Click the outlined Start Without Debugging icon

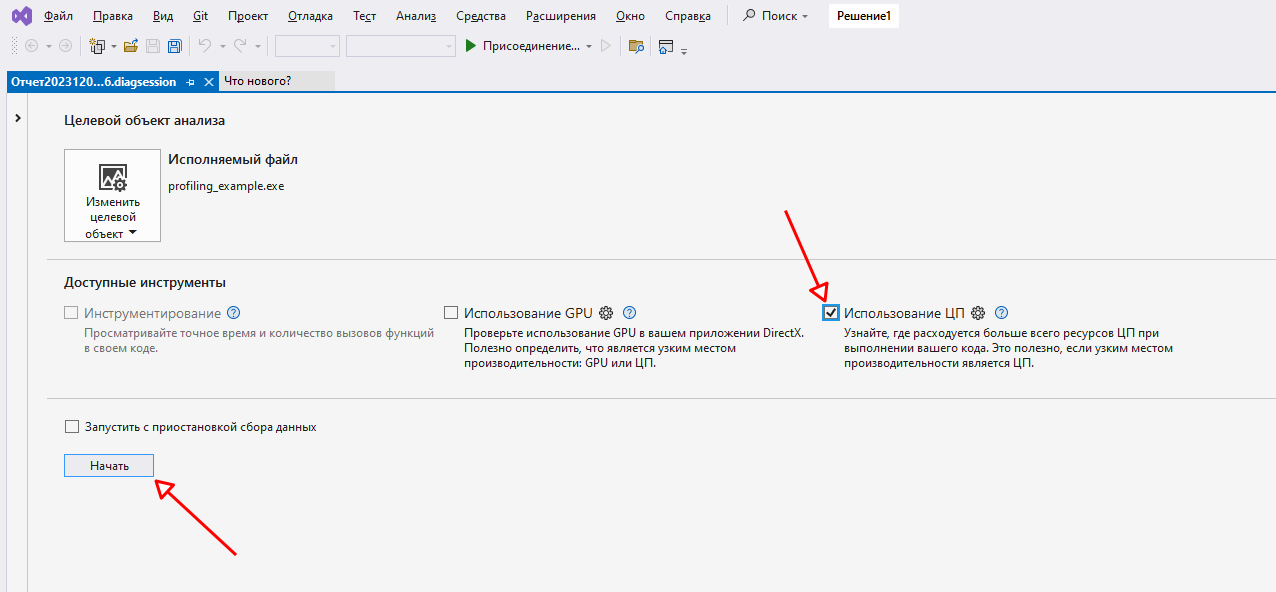point(605,46)
